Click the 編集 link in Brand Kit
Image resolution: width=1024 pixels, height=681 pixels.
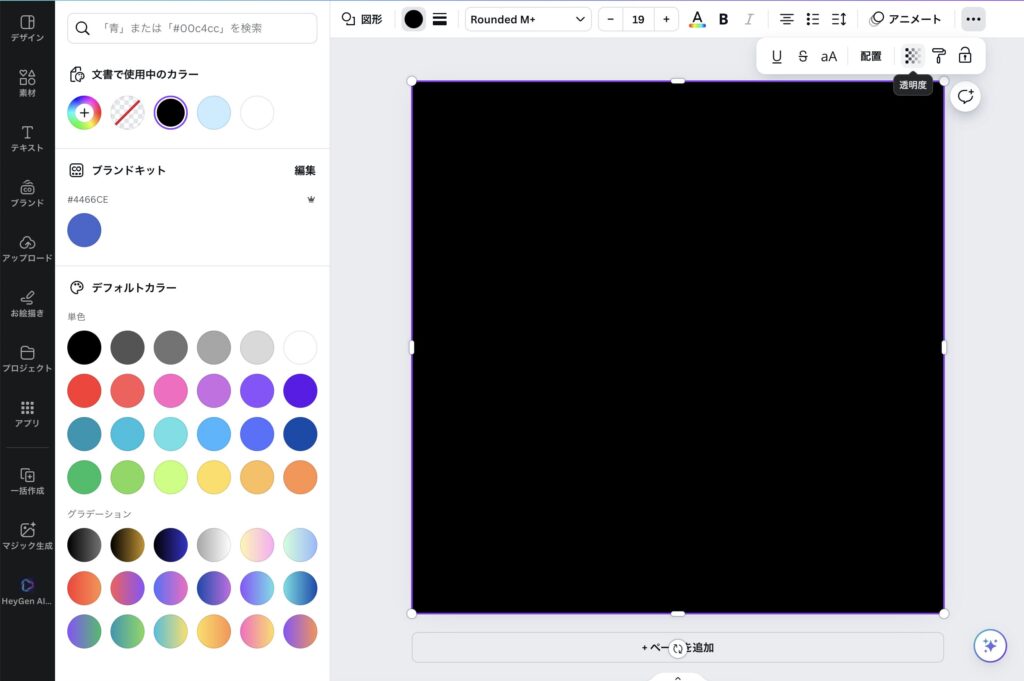(305, 170)
